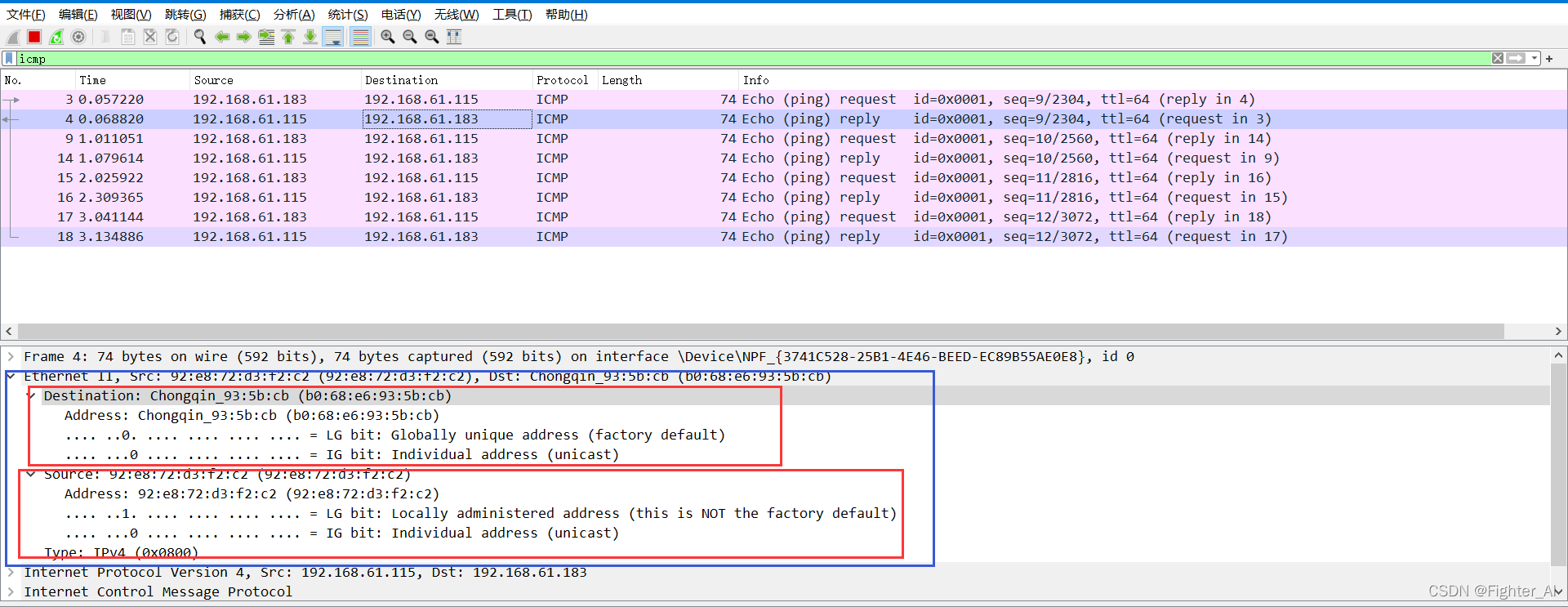This screenshot has width=1568, height=607.
Task: Toggle packet list colorization
Action: [x=360, y=37]
